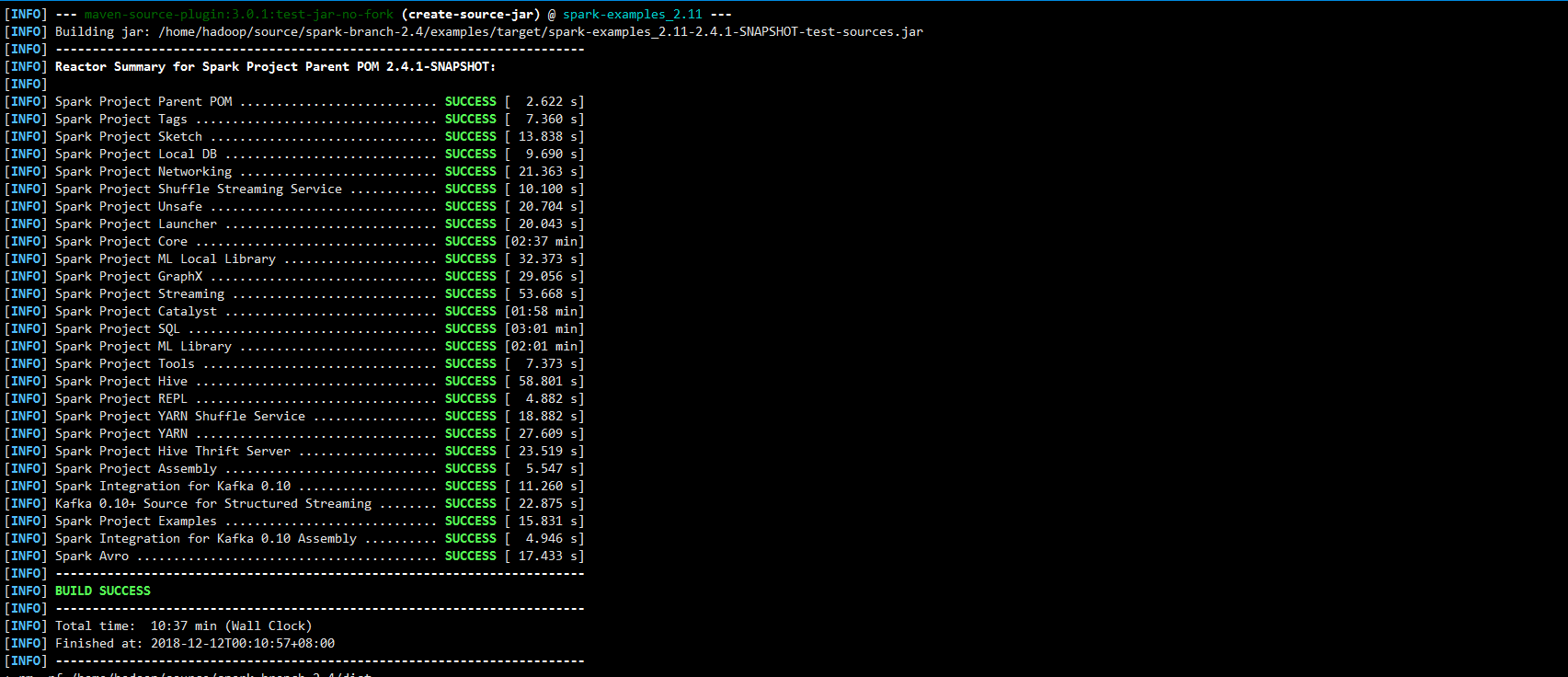The image size is (1568, 677).
Task: Click 'Spark Project YARN Shuffle Service' text
Action: [180, 417]
